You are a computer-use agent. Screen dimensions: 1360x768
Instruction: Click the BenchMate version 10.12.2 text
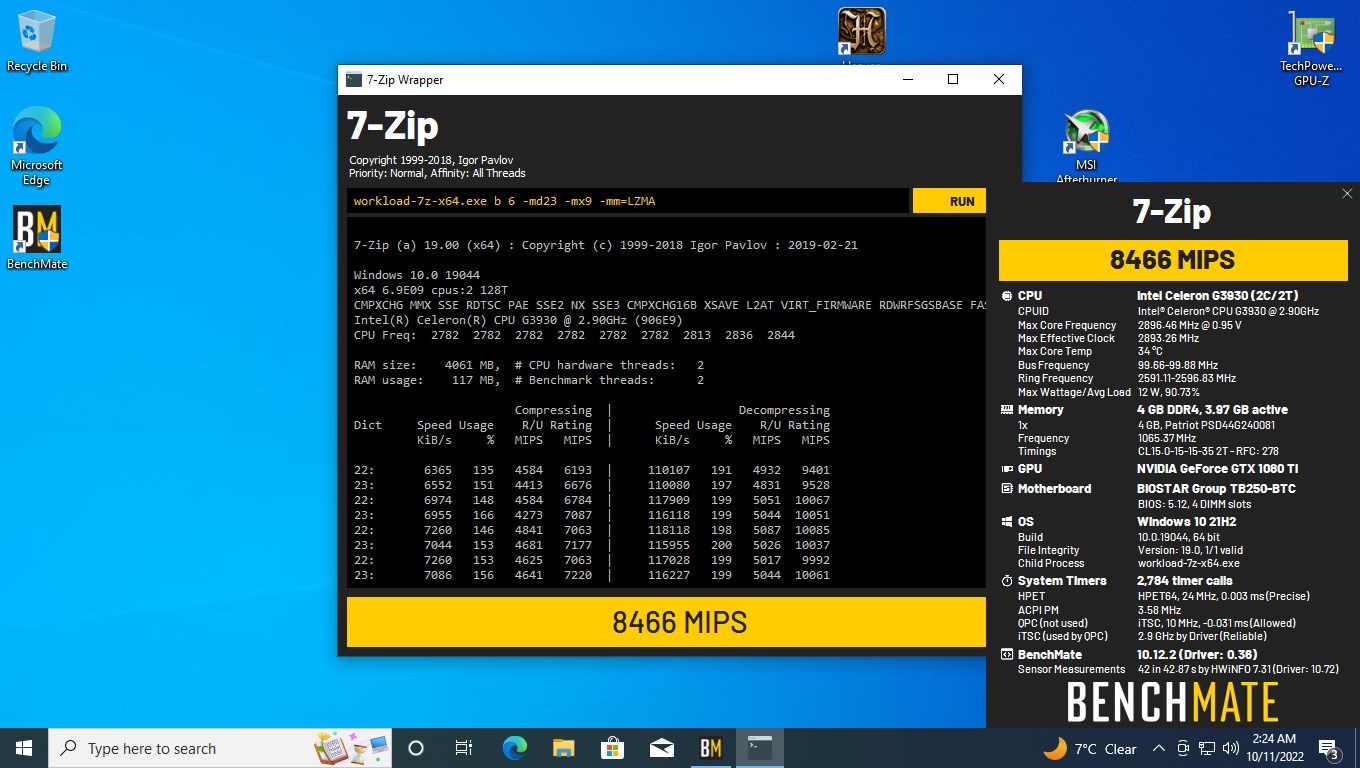pyautogui.click(x=1199, y=655)
